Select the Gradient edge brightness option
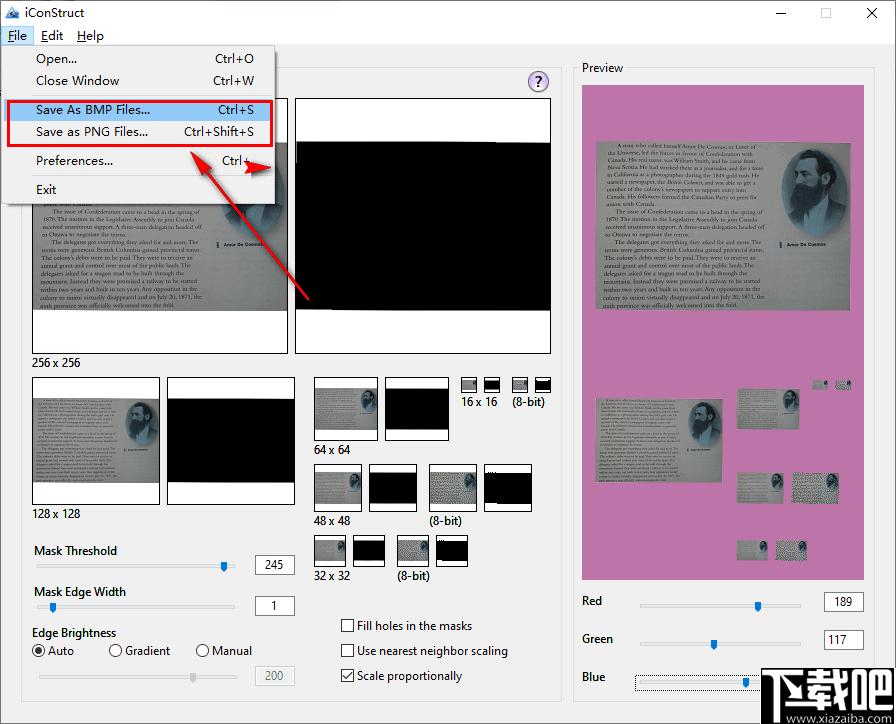This screenshot has width=896, height=724. (115, 650)
